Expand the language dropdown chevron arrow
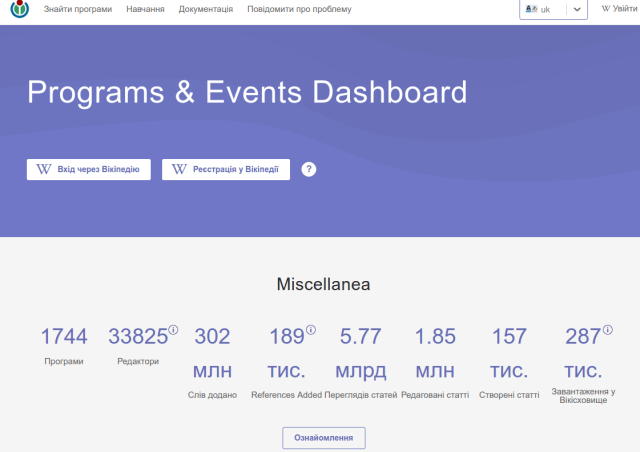This screenshot has width=640, height=452. [578, 9]
